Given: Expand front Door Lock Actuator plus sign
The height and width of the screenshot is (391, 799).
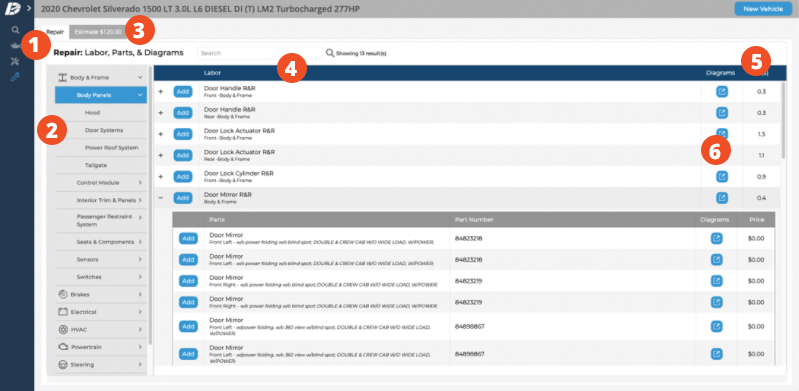Looking at the screenshot, I should [x=161, y=134].
